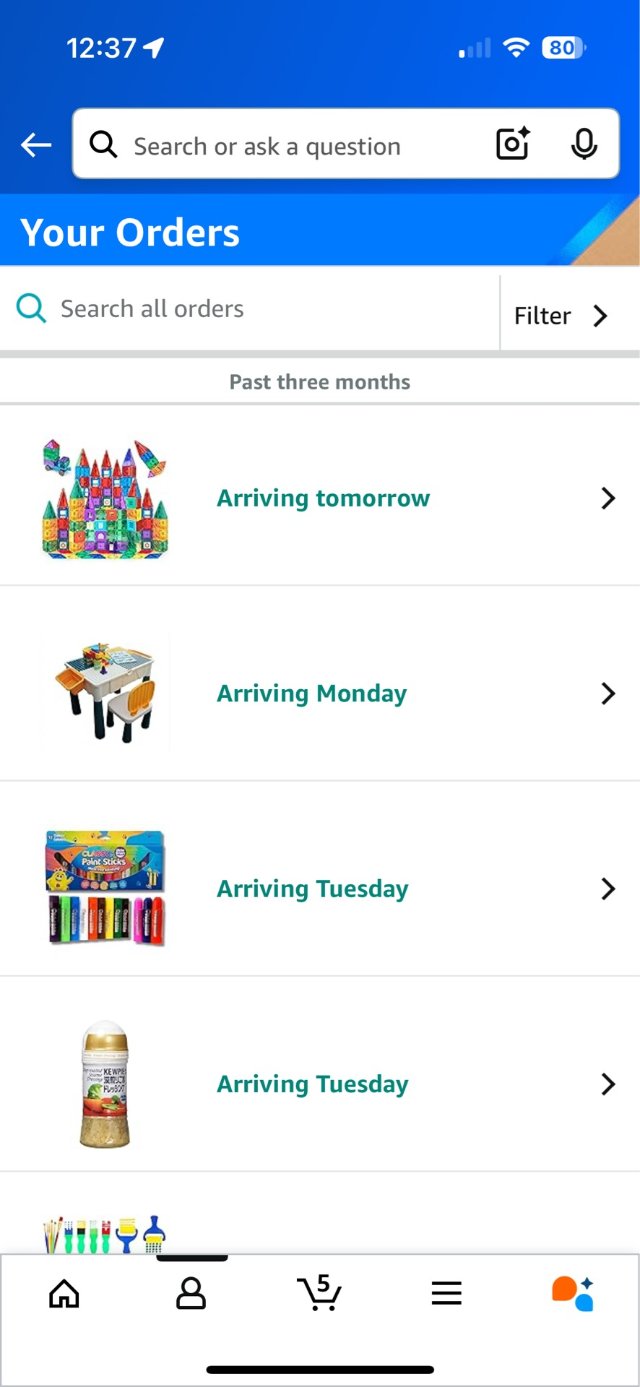Tap the back arrow icon

pyautogui.click(x=36, y=146)
